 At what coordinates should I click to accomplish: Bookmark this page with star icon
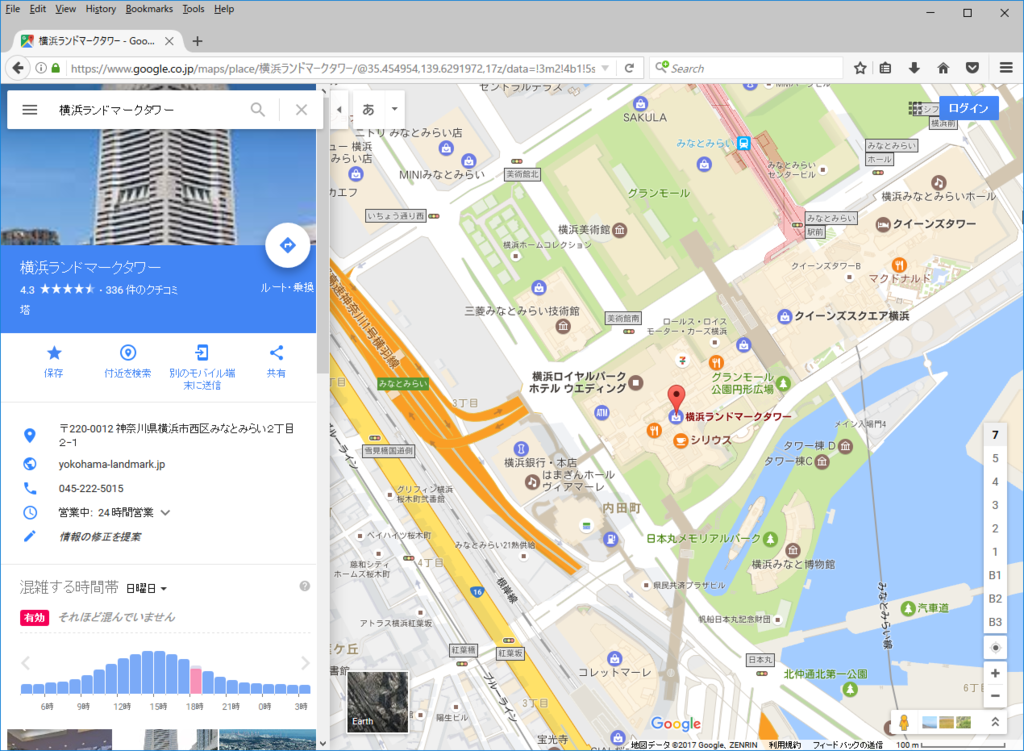click(860, 68)
